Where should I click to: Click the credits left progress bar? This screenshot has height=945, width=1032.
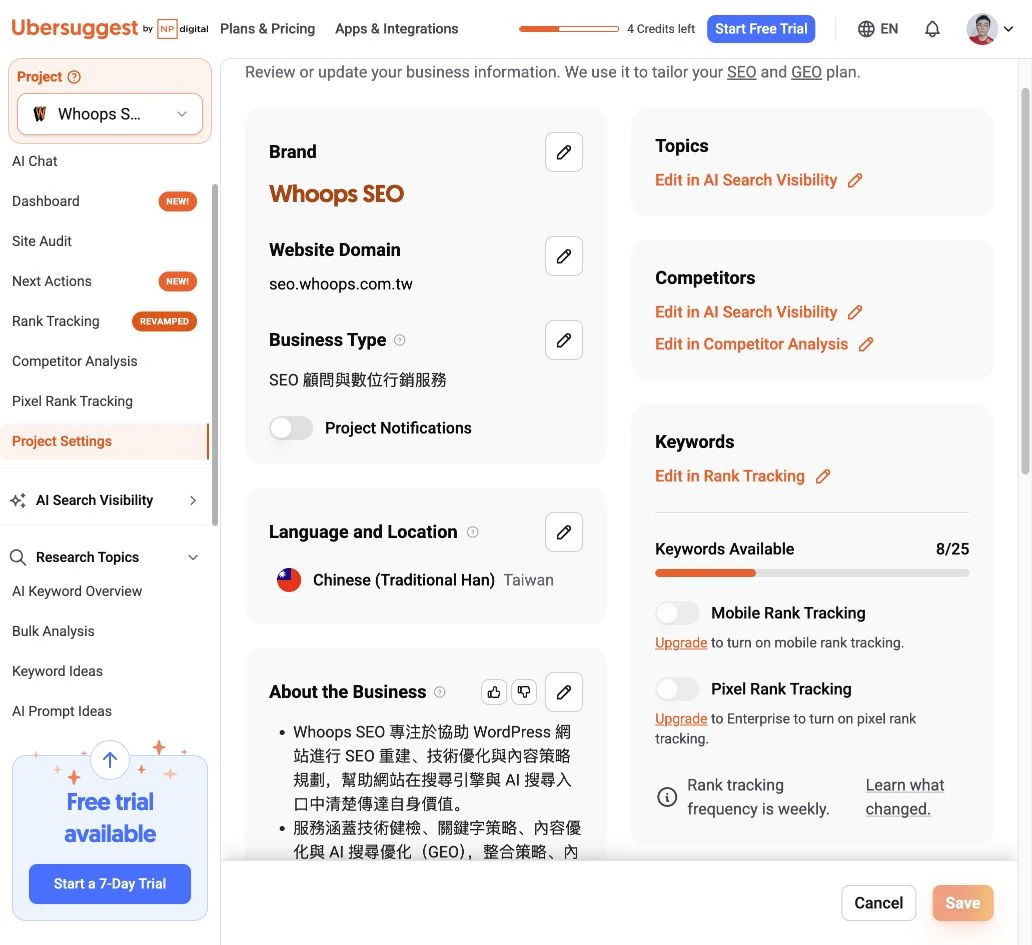569,29
